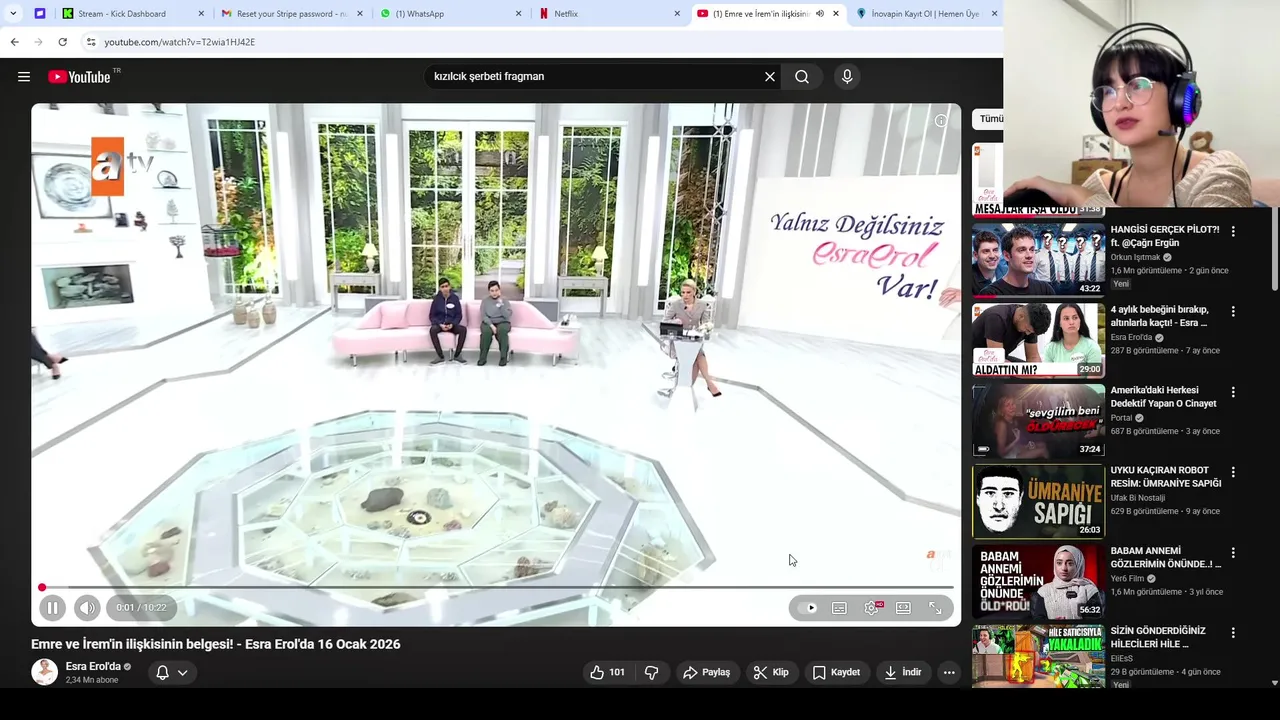
Task: Open the HANGİSİ GERÇEK PİLOT video thumbnail
Action: (1038, 260)
